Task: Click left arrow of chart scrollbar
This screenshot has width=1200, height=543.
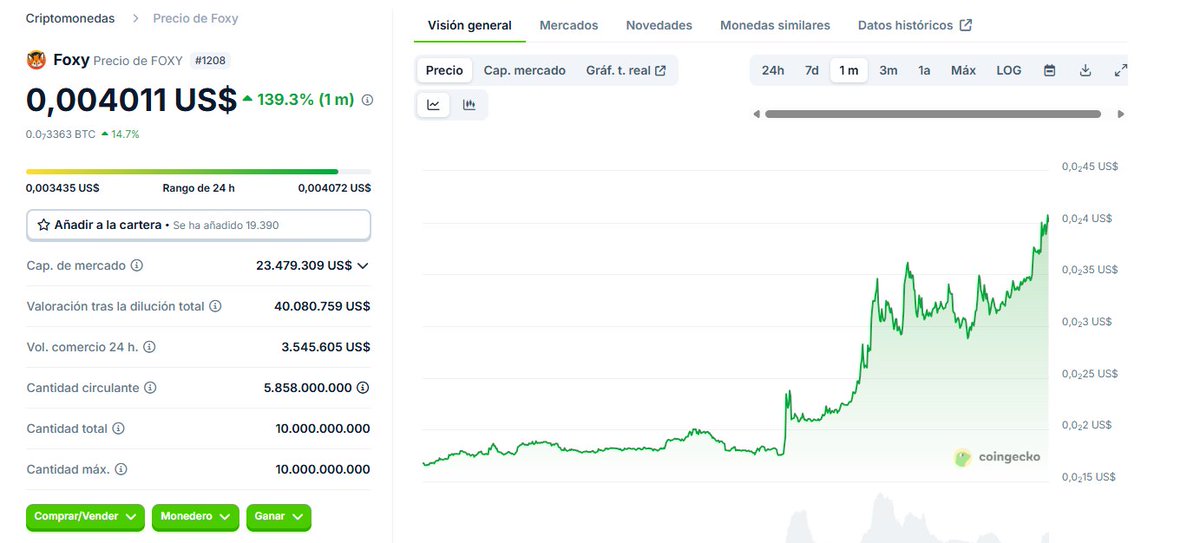Action: point(756,114)
